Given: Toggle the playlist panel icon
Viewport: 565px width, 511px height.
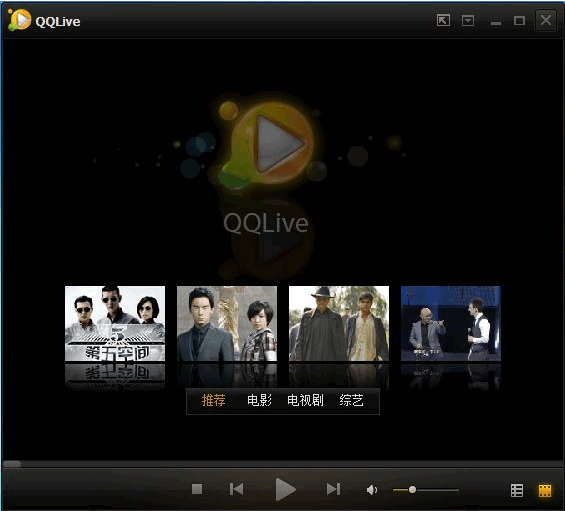Looking at the screenshot, I should [x=517, y=490].
